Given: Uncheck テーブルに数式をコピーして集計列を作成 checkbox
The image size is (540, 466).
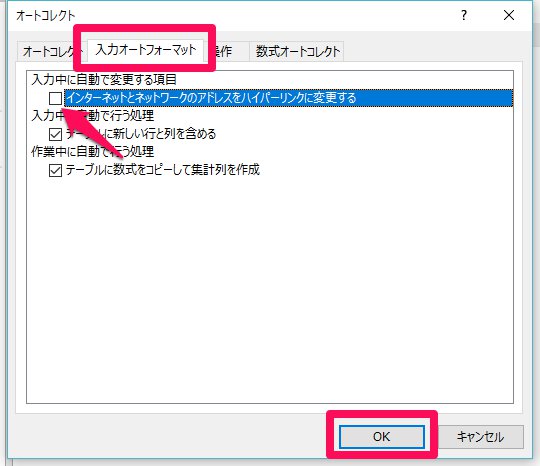Looking at the screenshot, I should (x=55, y=170).
